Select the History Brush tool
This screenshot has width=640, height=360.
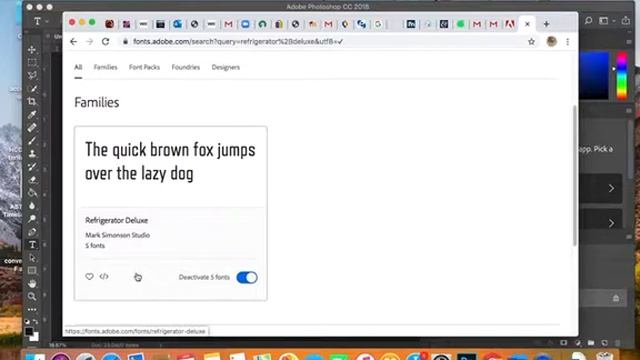[x=32, y=167]
